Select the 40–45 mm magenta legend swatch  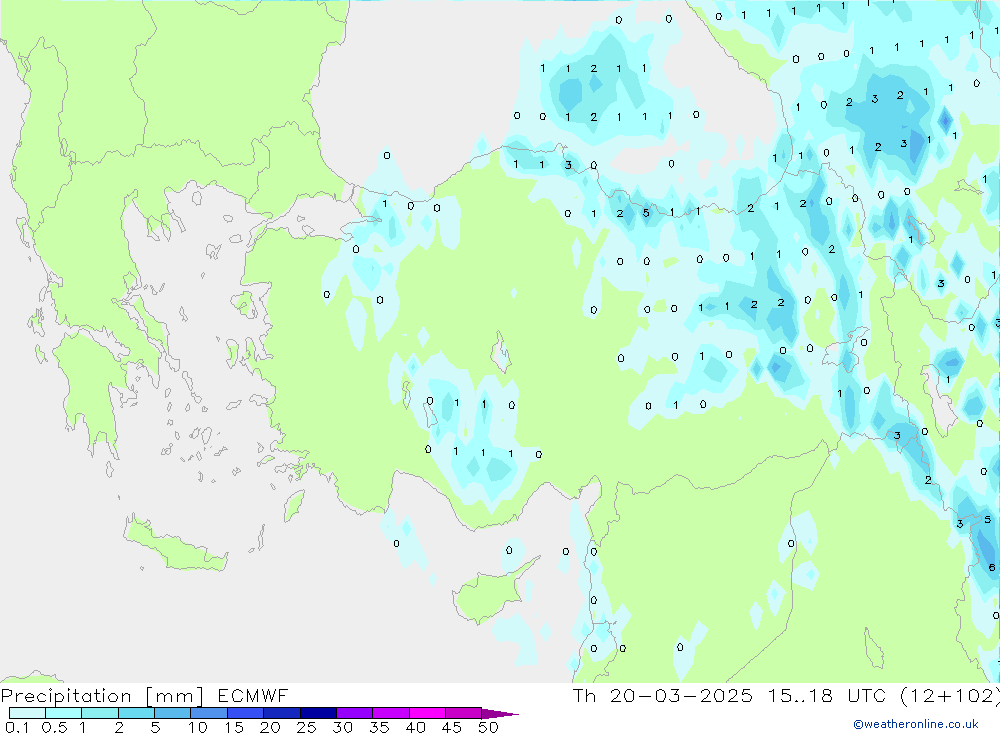[427, 713]
